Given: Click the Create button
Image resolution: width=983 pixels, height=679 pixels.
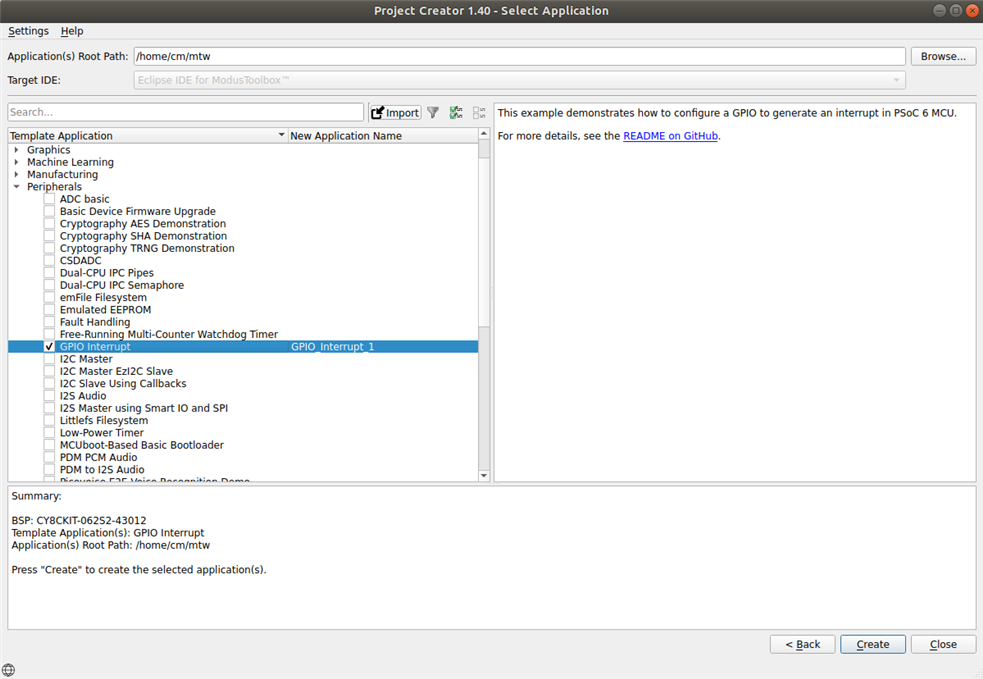Looking at the screenshot, I should (873, 644).
